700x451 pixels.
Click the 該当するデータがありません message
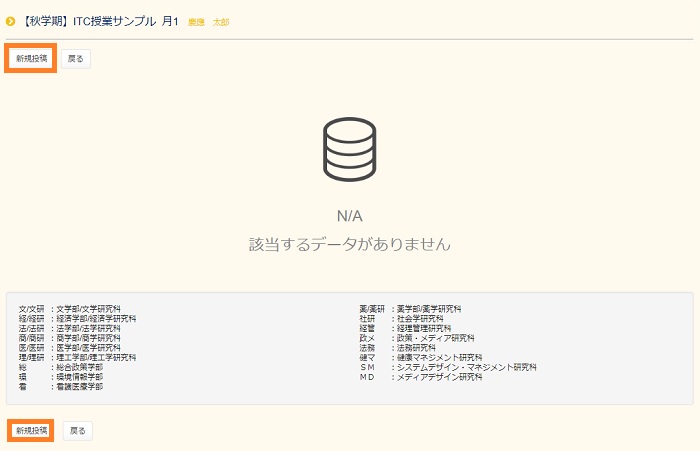[349, 244]
